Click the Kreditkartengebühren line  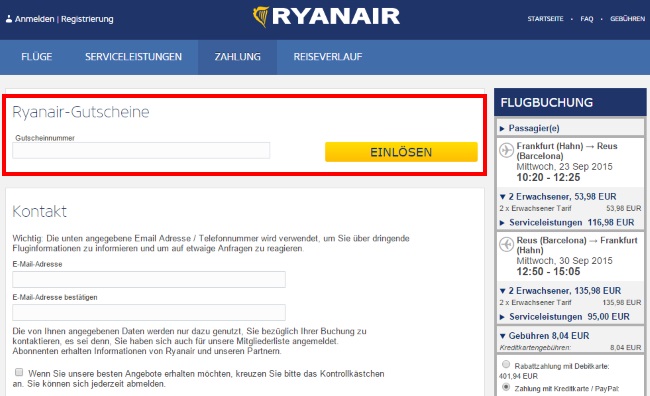tap(570, 347)
